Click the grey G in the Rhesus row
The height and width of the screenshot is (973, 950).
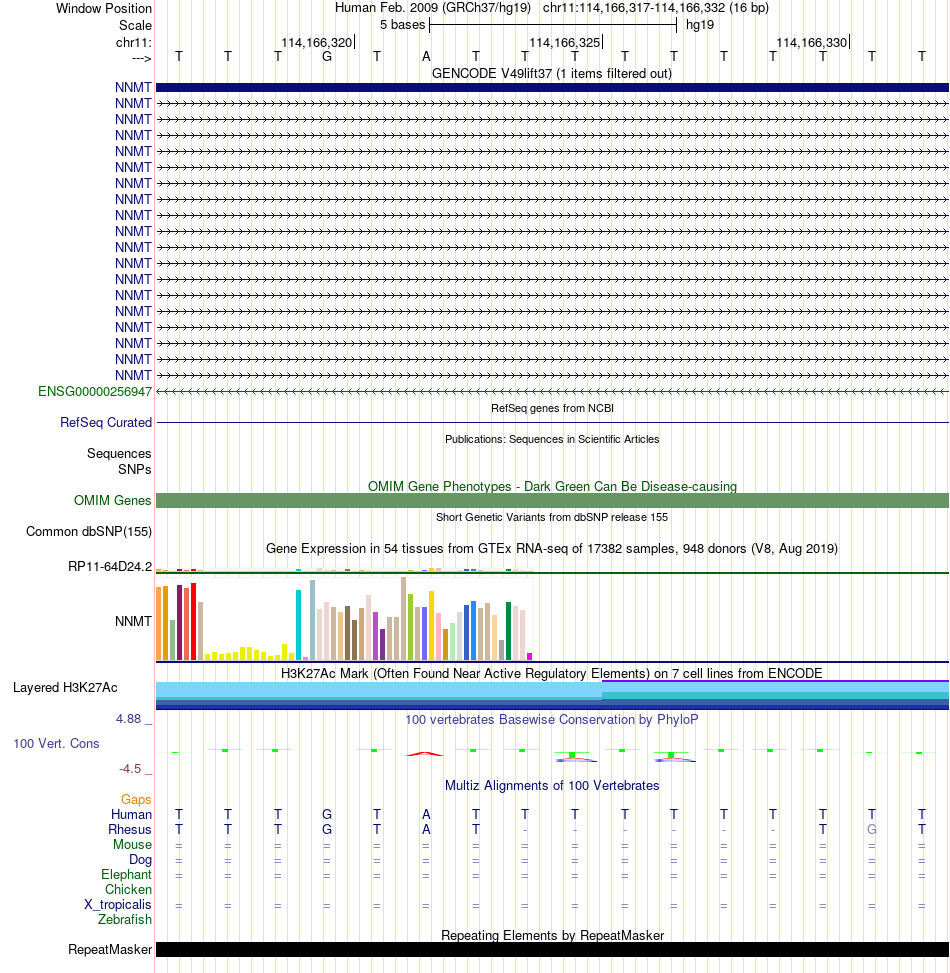click(x=872, y=830)
